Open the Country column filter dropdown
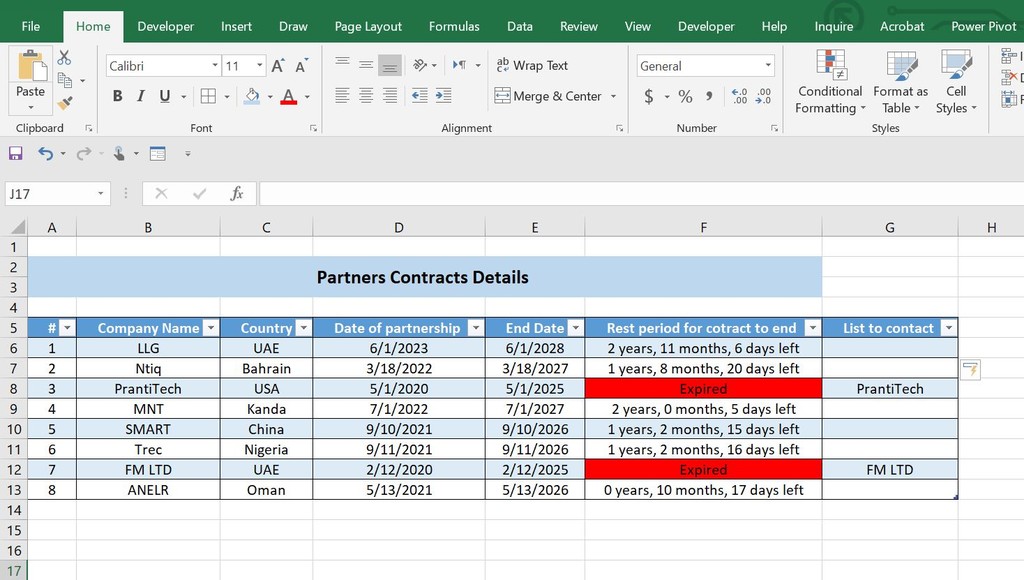The height and width of the screenshot is (580, 1024). coord(302,328)
